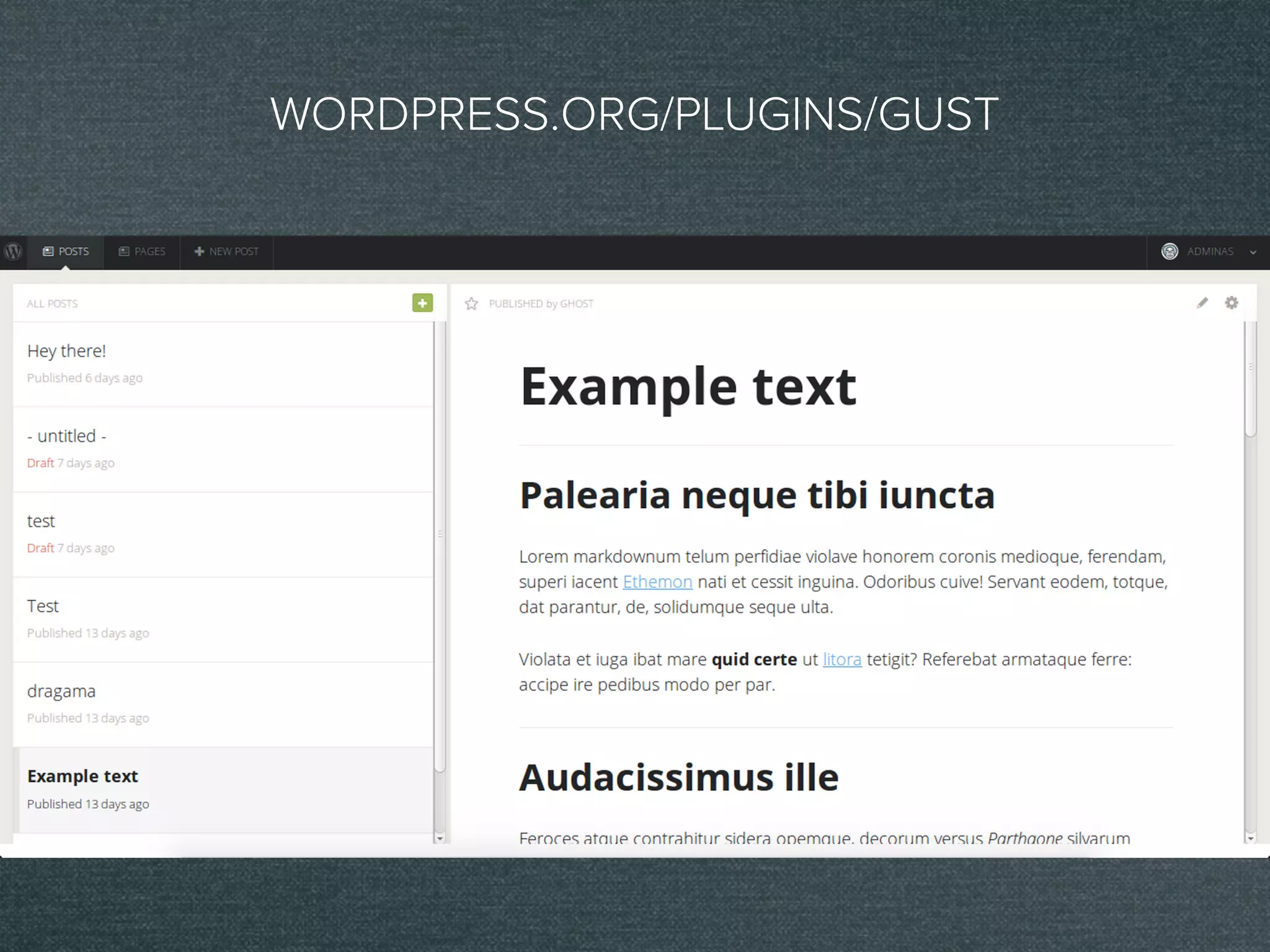The image size is (1270, 952).
Task: Select the 'Hey there!' post
Action: 223,364
